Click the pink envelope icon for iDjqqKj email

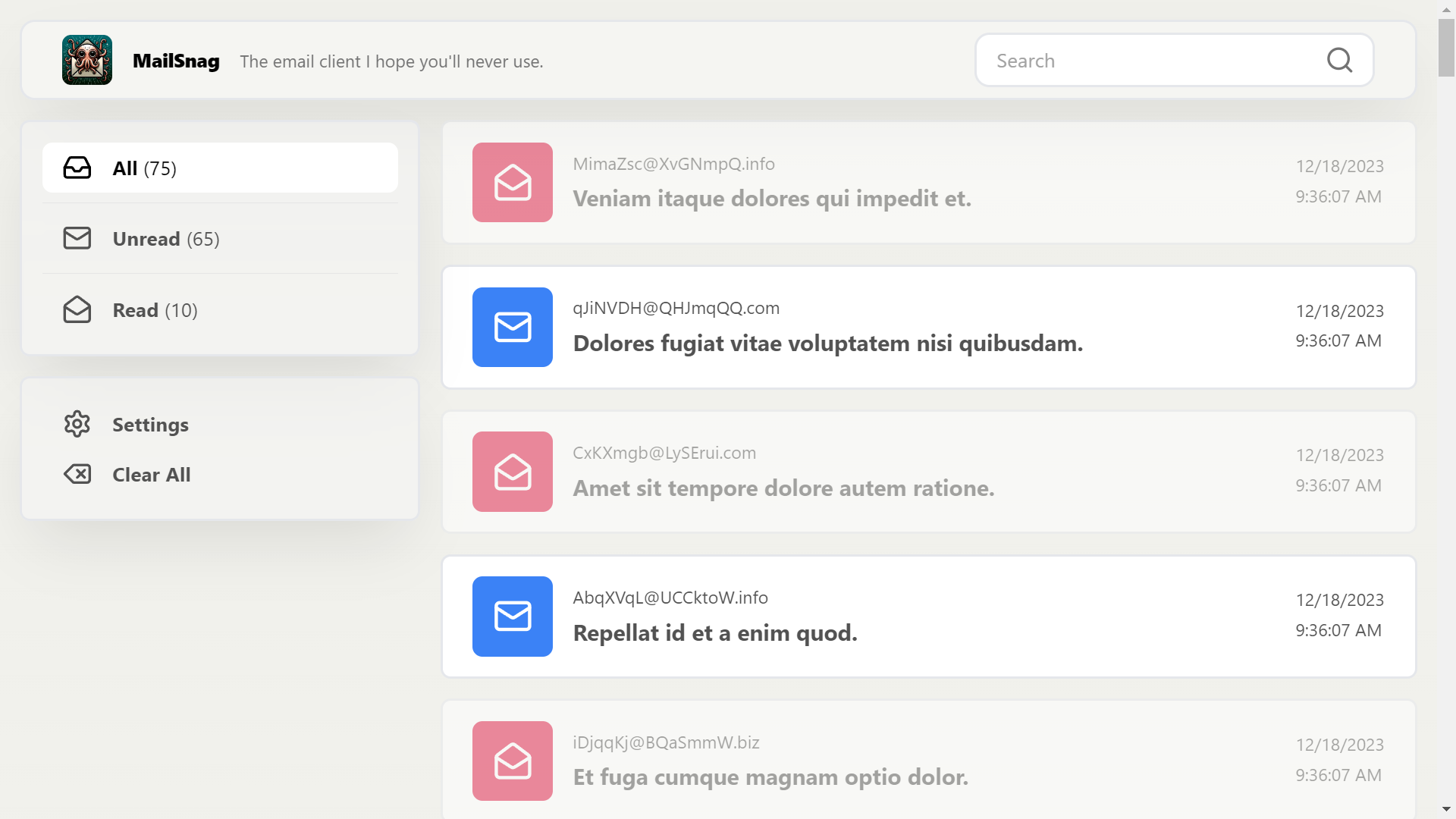[x=512, y=761]
